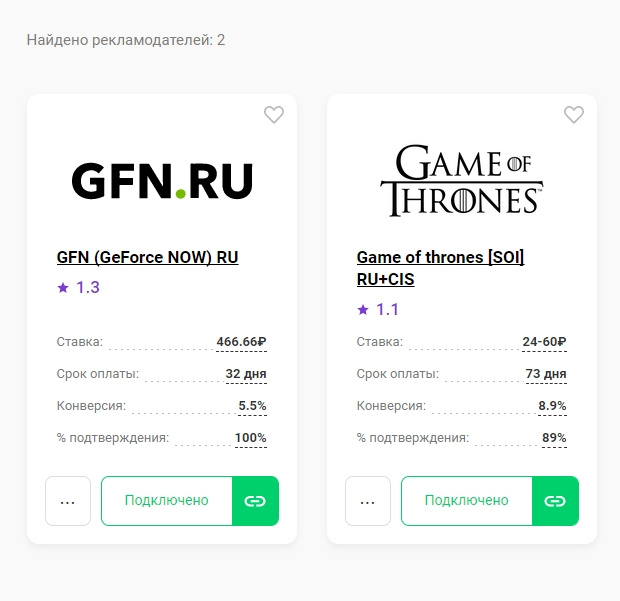This screenshot has height=601, width=620.
Task: Favorite the GFN (GeForce NOW) RU offer
Action: [274, 115]
